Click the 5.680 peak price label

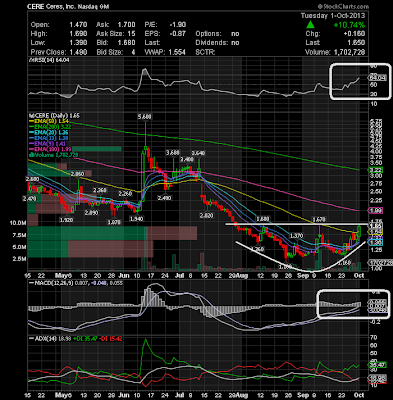coord(145,116)
